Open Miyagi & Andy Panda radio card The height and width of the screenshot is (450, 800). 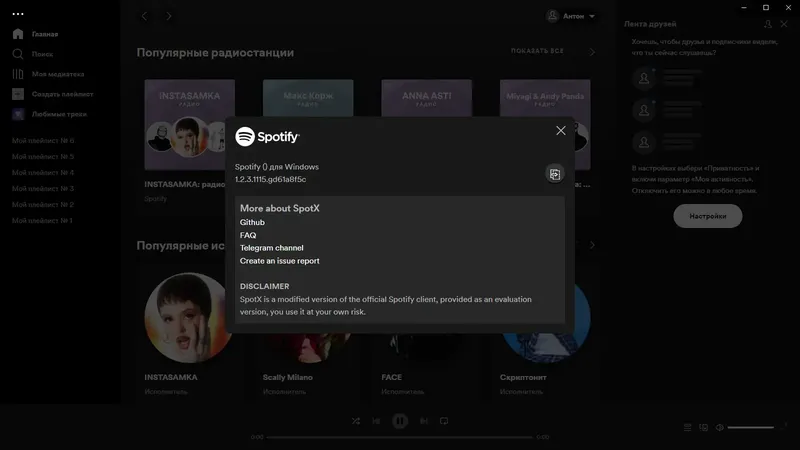click(x=545, y=98)
